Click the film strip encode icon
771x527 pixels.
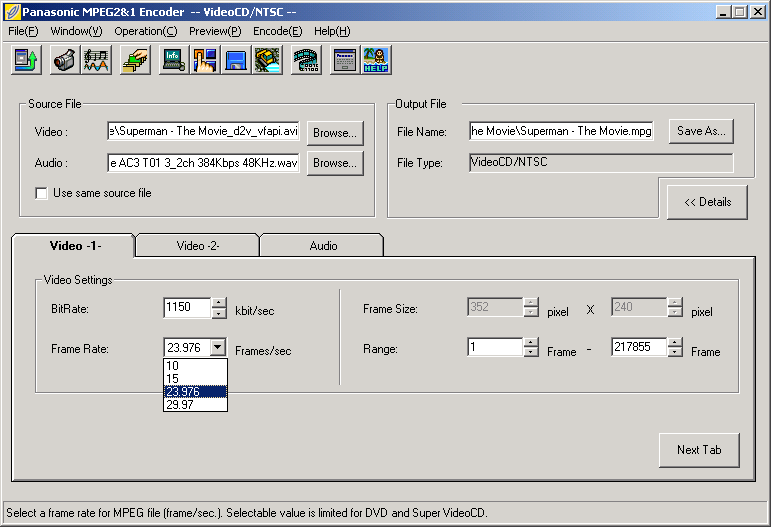click(306, 60)
